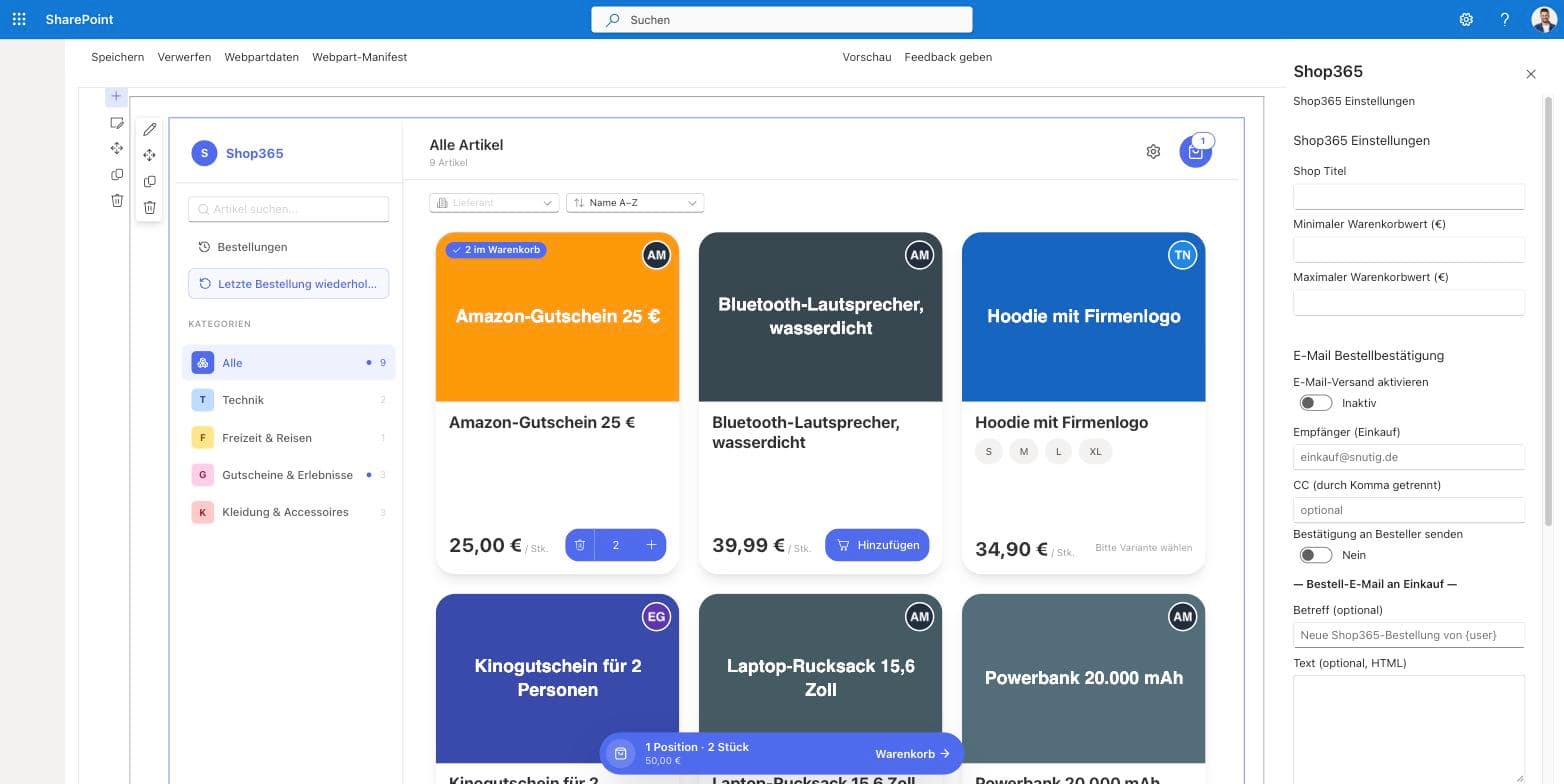Click the TN supplier badge on Hoodie card
Viewport: 1564px width, 784px height.
(x=1182, y=255)
